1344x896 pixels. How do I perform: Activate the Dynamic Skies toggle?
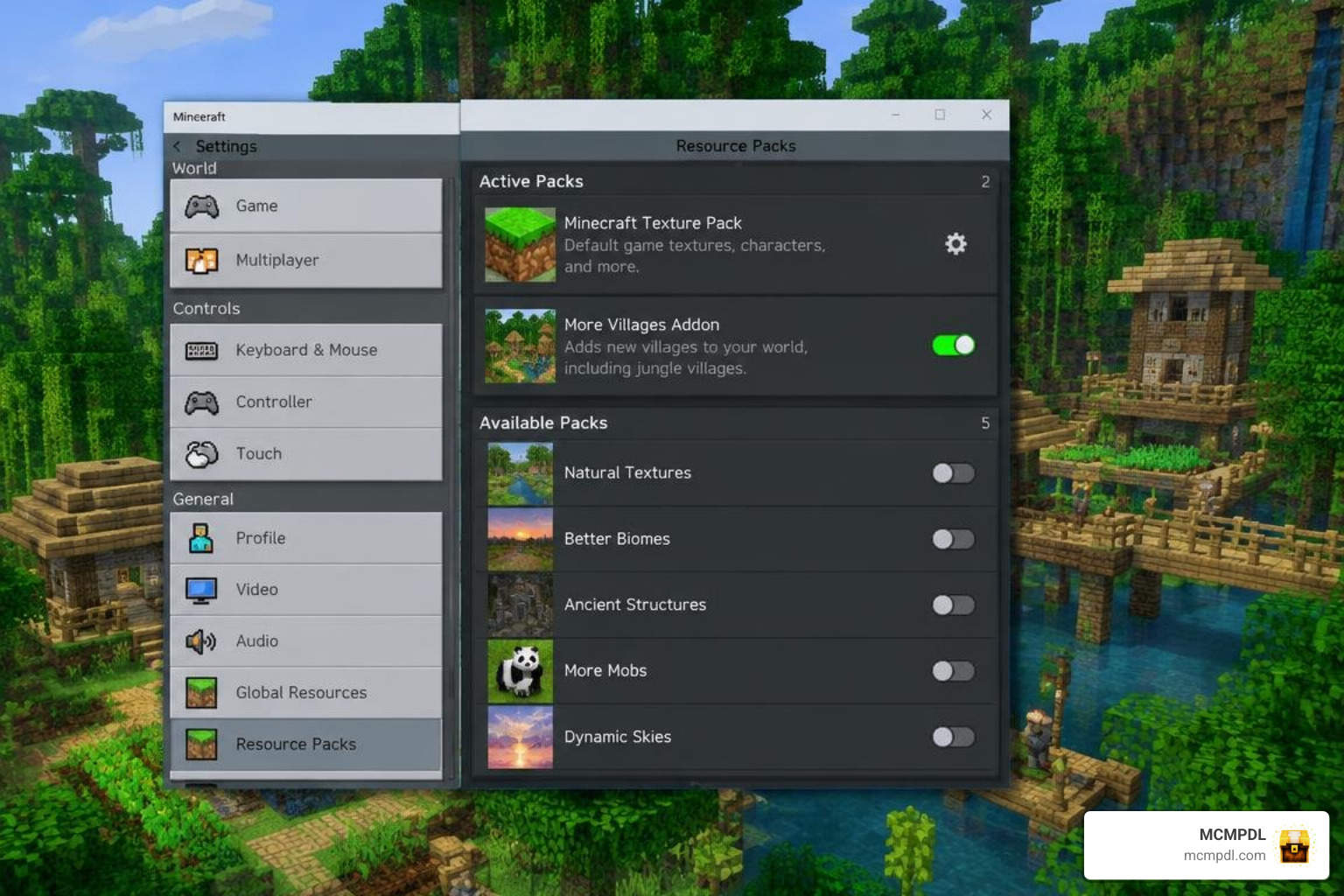point(954,737)
